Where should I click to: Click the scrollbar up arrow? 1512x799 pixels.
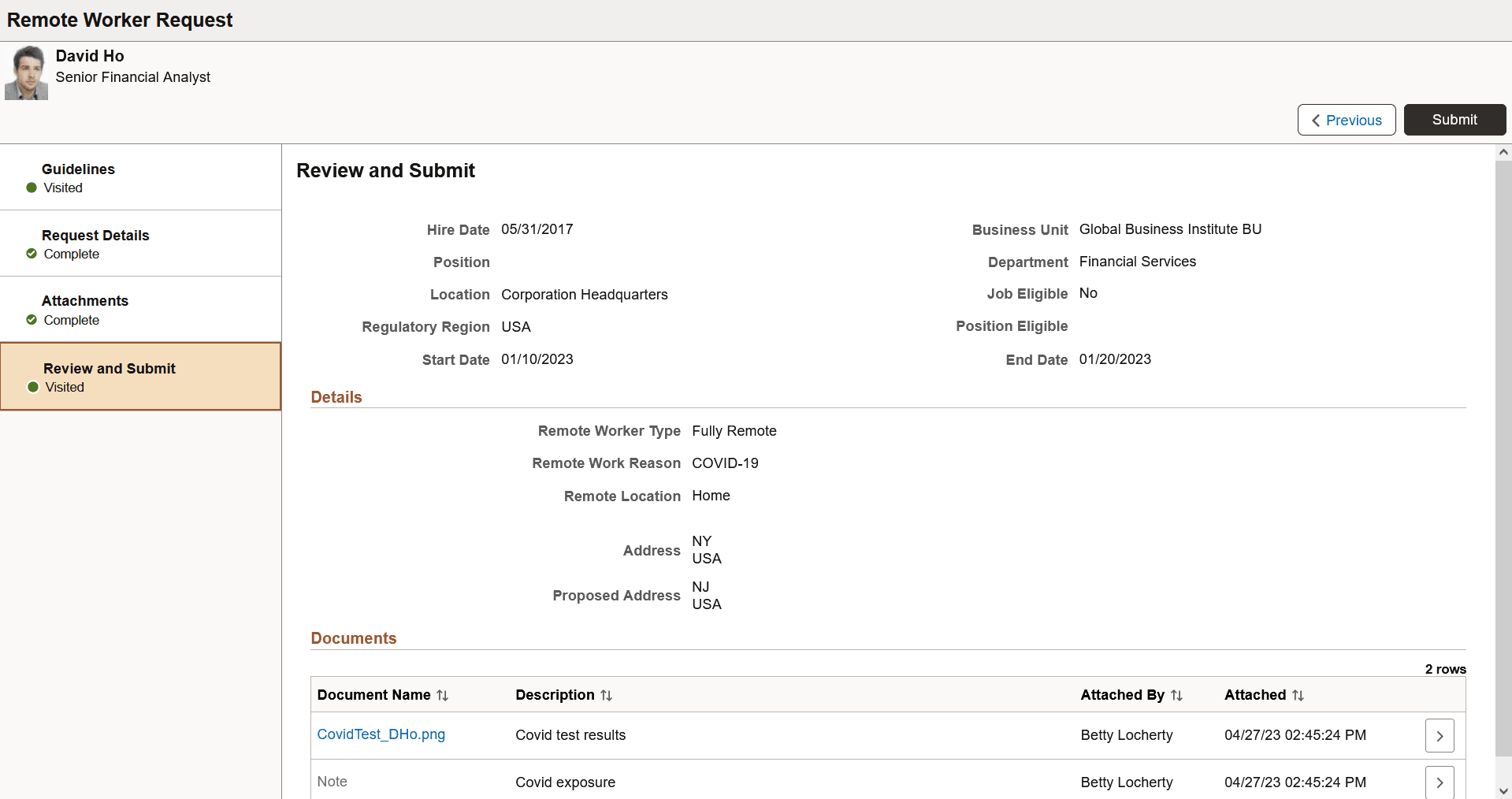click(1503, 151)
